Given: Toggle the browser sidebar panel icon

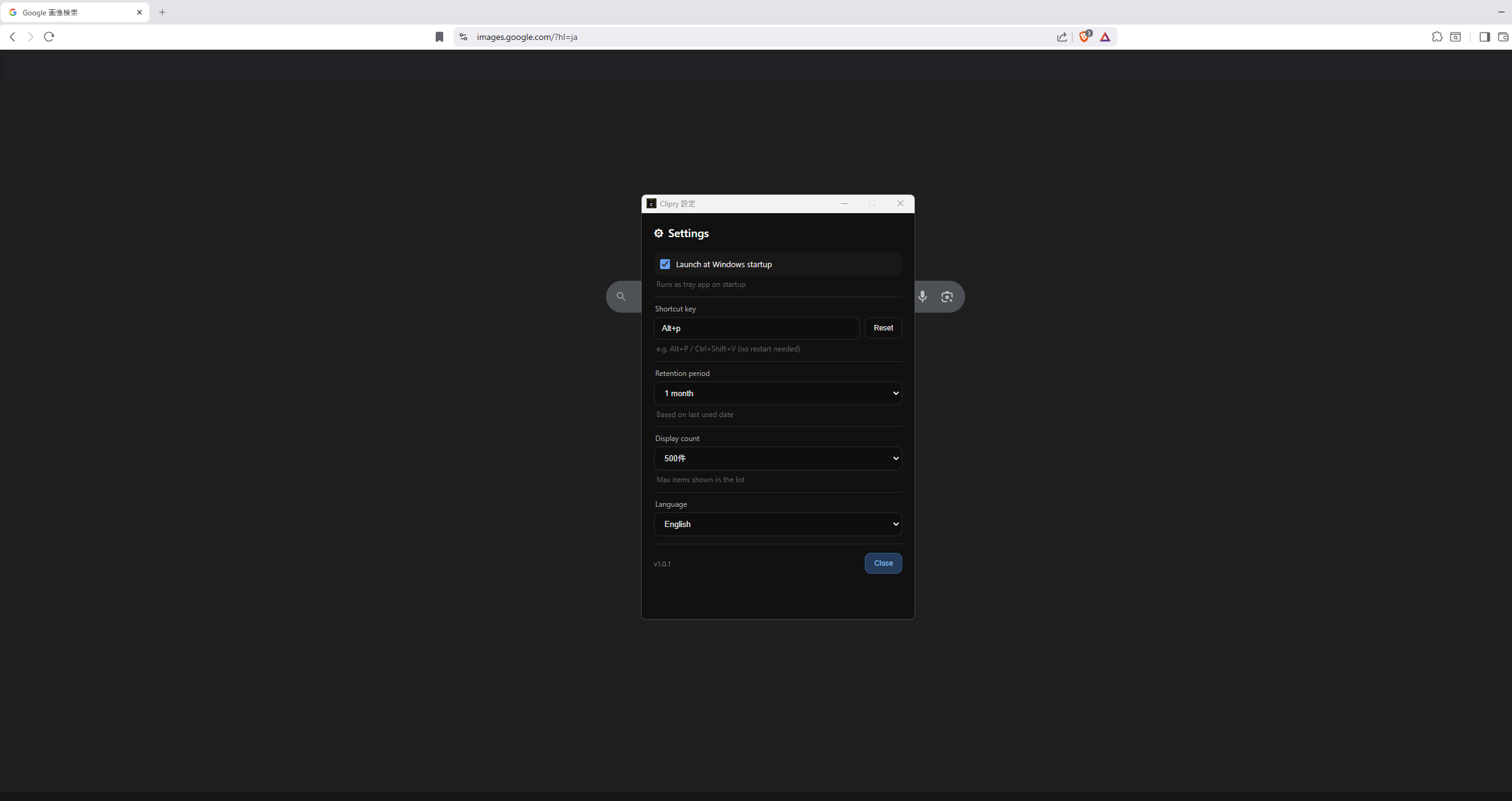Looking at the screenshot, I should [1484, 37].
